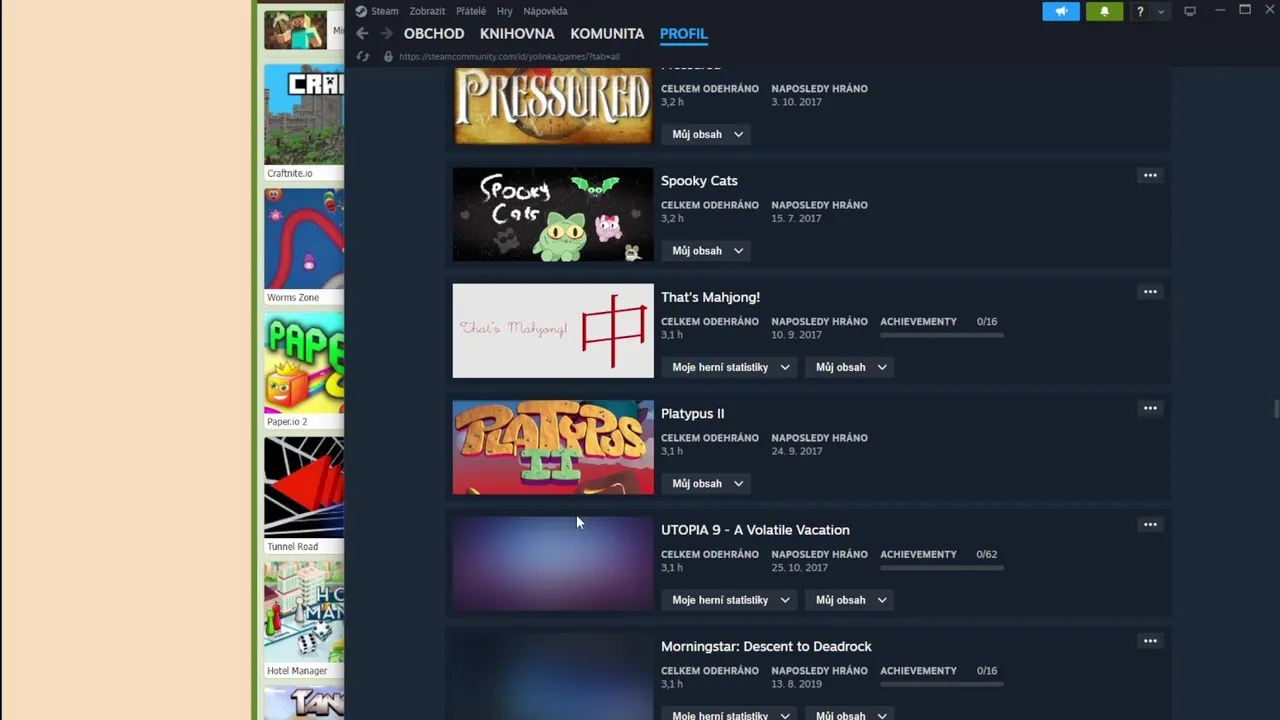Click Morningstar achievements progress bar
The image size is (1280, 720).
click(941, 684)
